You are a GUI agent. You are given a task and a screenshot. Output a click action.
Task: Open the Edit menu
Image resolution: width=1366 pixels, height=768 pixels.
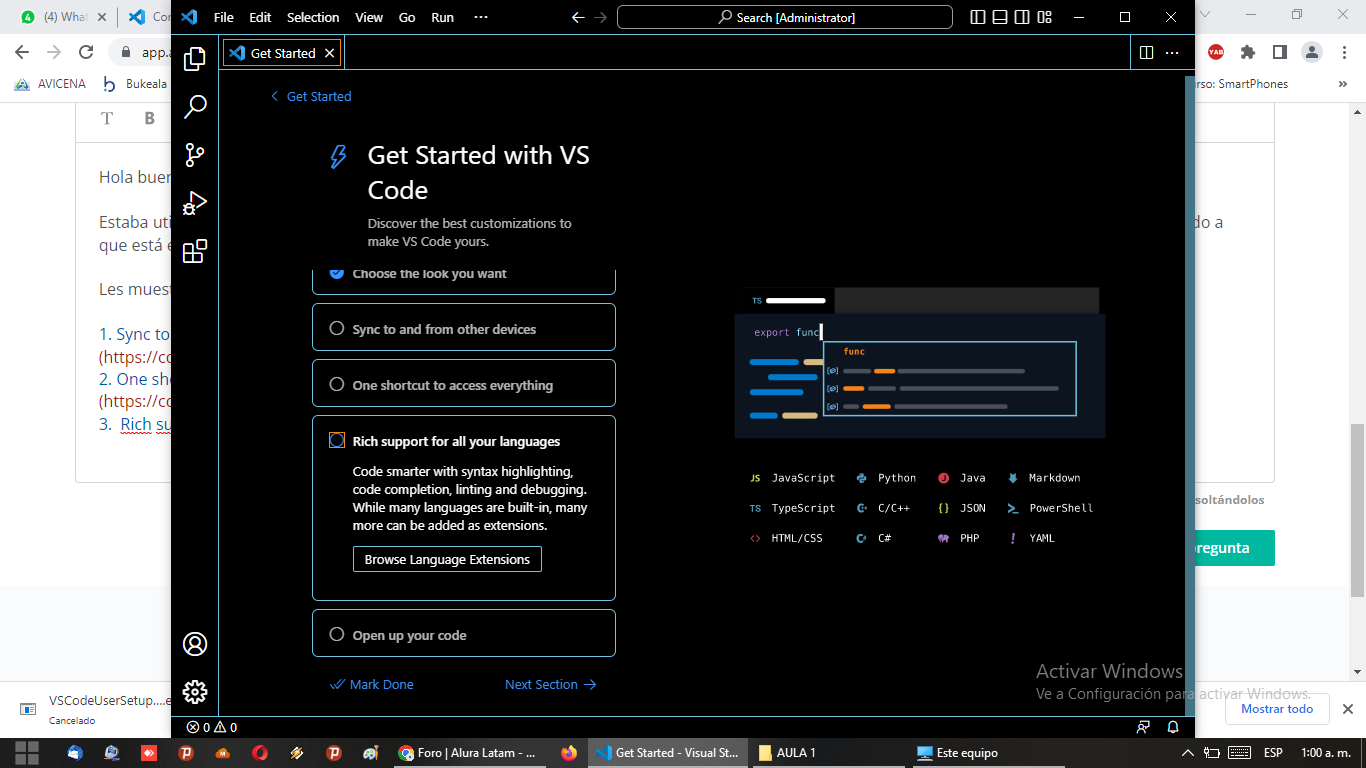coord(260,17)
